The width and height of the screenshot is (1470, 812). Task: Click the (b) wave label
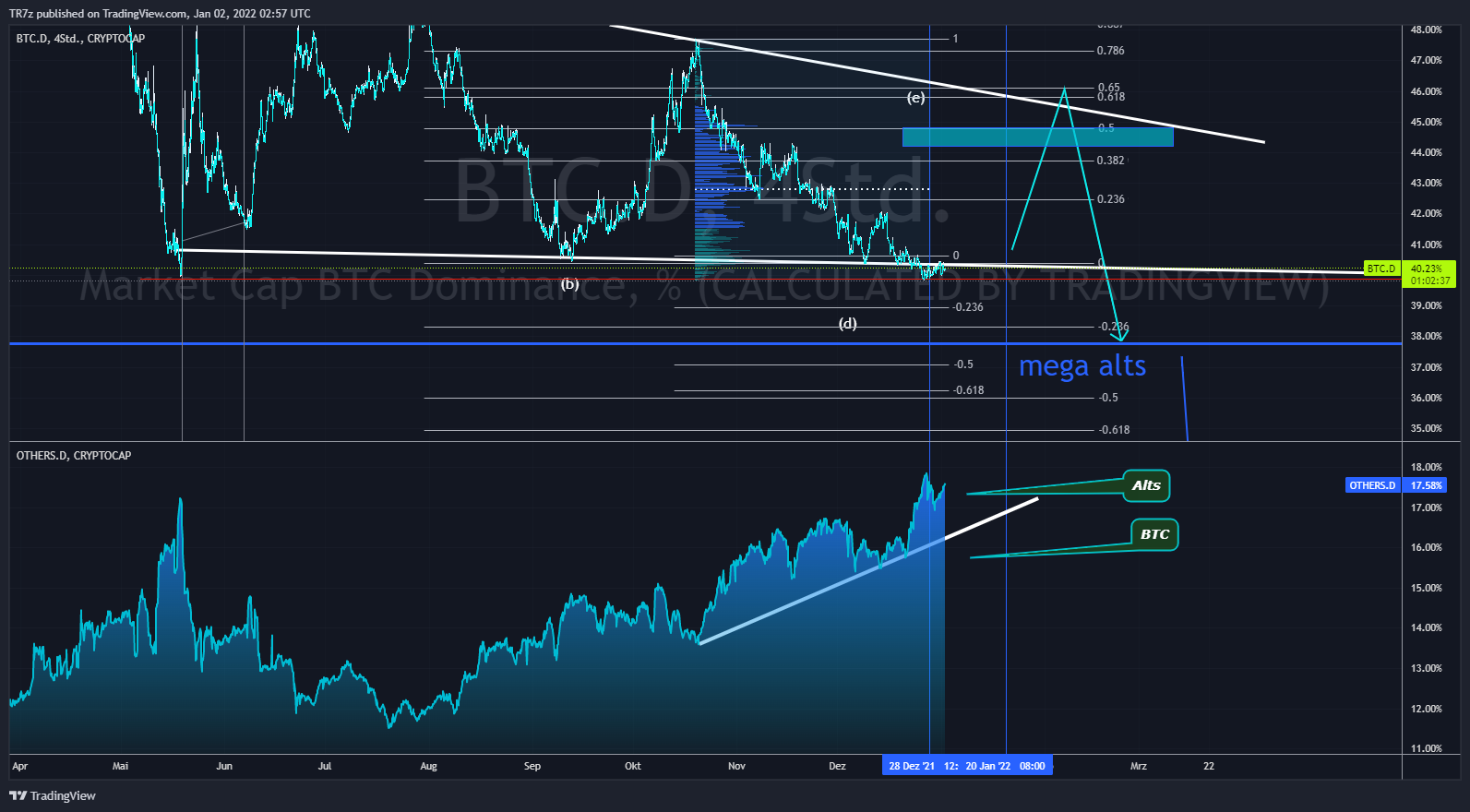pos(570,284)
